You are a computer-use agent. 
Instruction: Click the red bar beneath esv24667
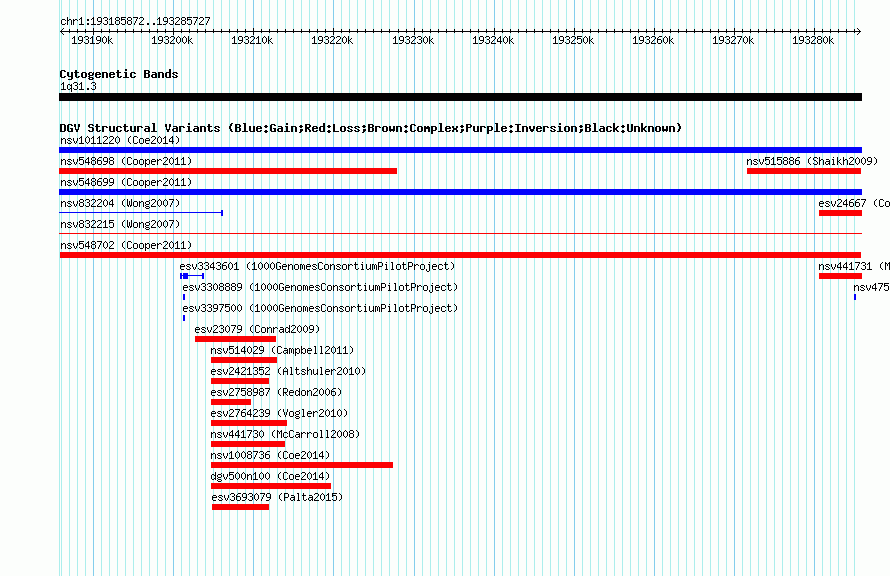point(840,213)
